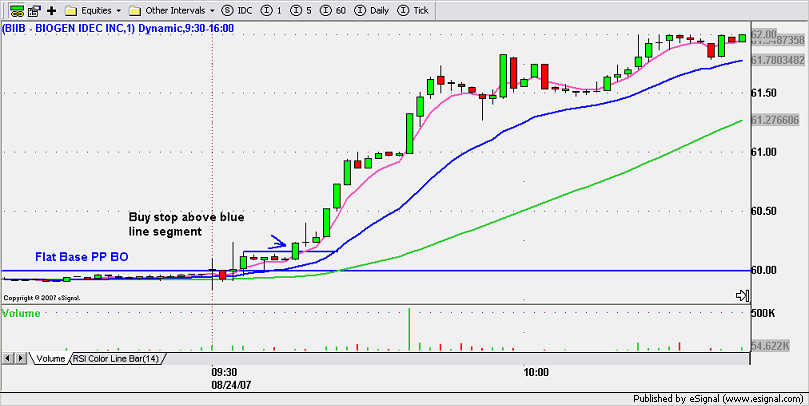Click the 08/24/07 date label
Image resolution: width=809 pixels, height=406 pixels.
click(x=231, y=385)
